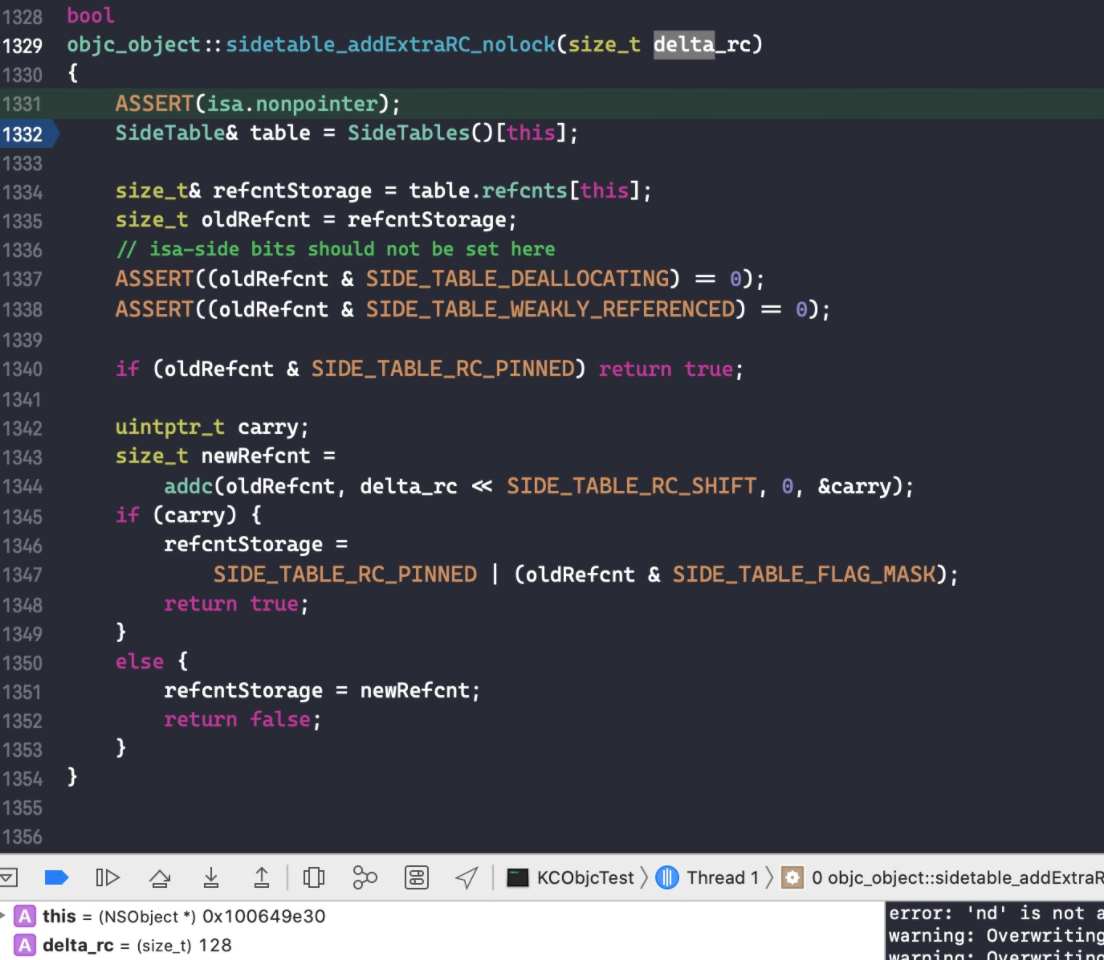Click the Simulate Location arrow icon
Image resolution: width=1104 pixels, height=960 pixels.
tap(467, 878)
